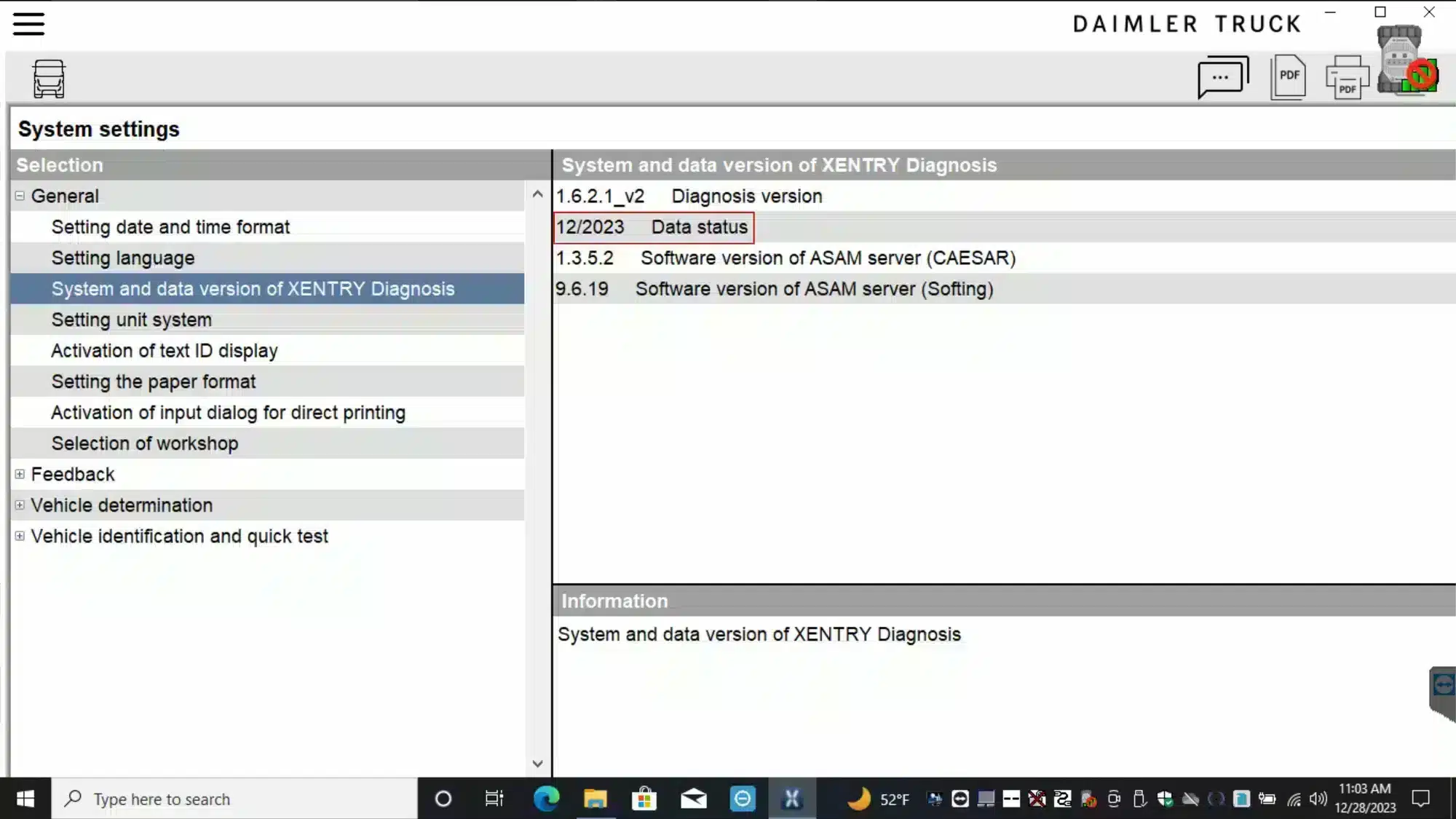This screenshot has height=819, width=1456.
Task: Click the OneDrive cloud tray icon
Action: pyautogui.click(x=1191, y=799)
